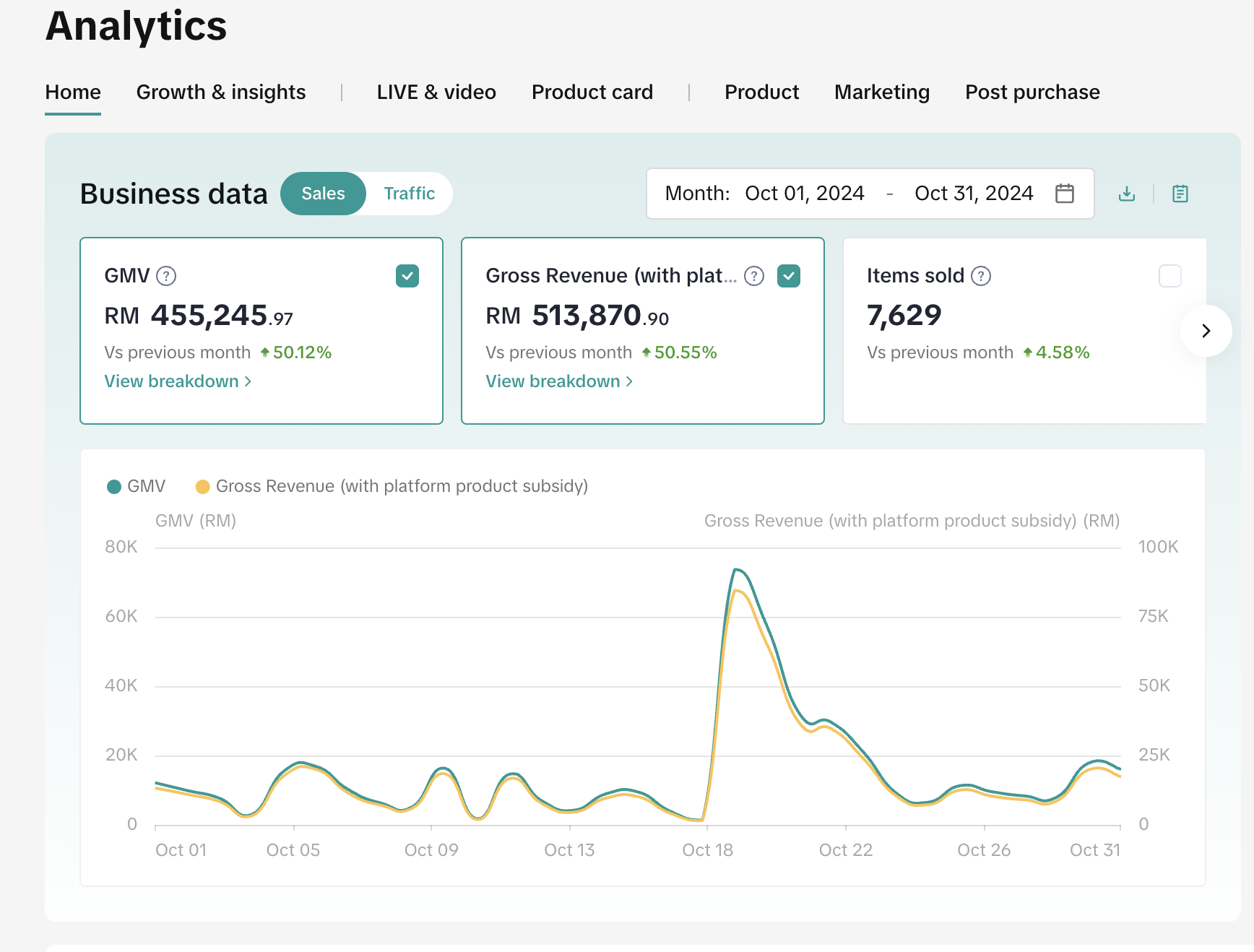Enable the Items sold checkbox
Image resolution: width=1254 pixels, height=952 pixels.
1169,276
